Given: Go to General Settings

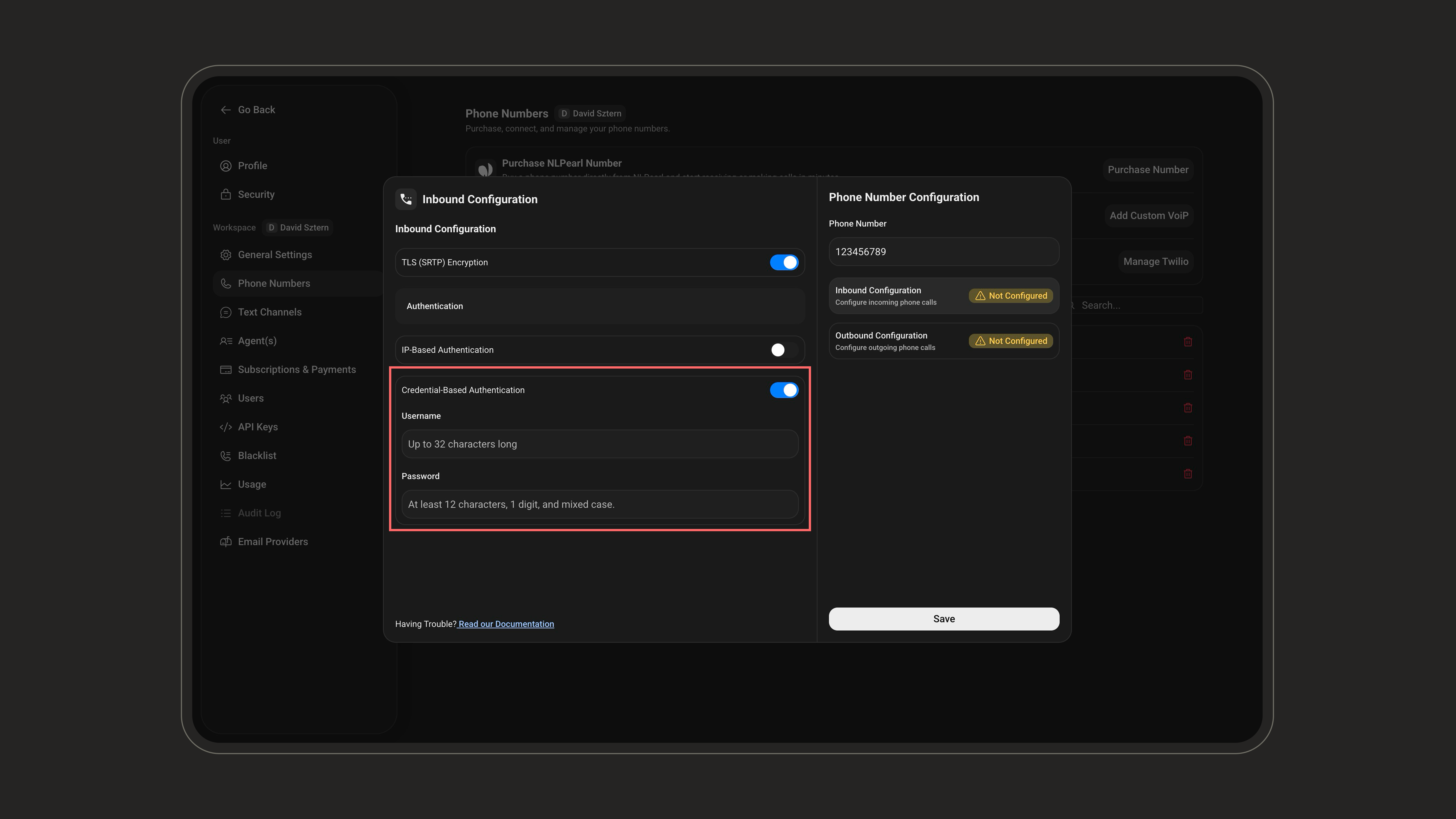Looking at the screenshot, I should (298, 255).
